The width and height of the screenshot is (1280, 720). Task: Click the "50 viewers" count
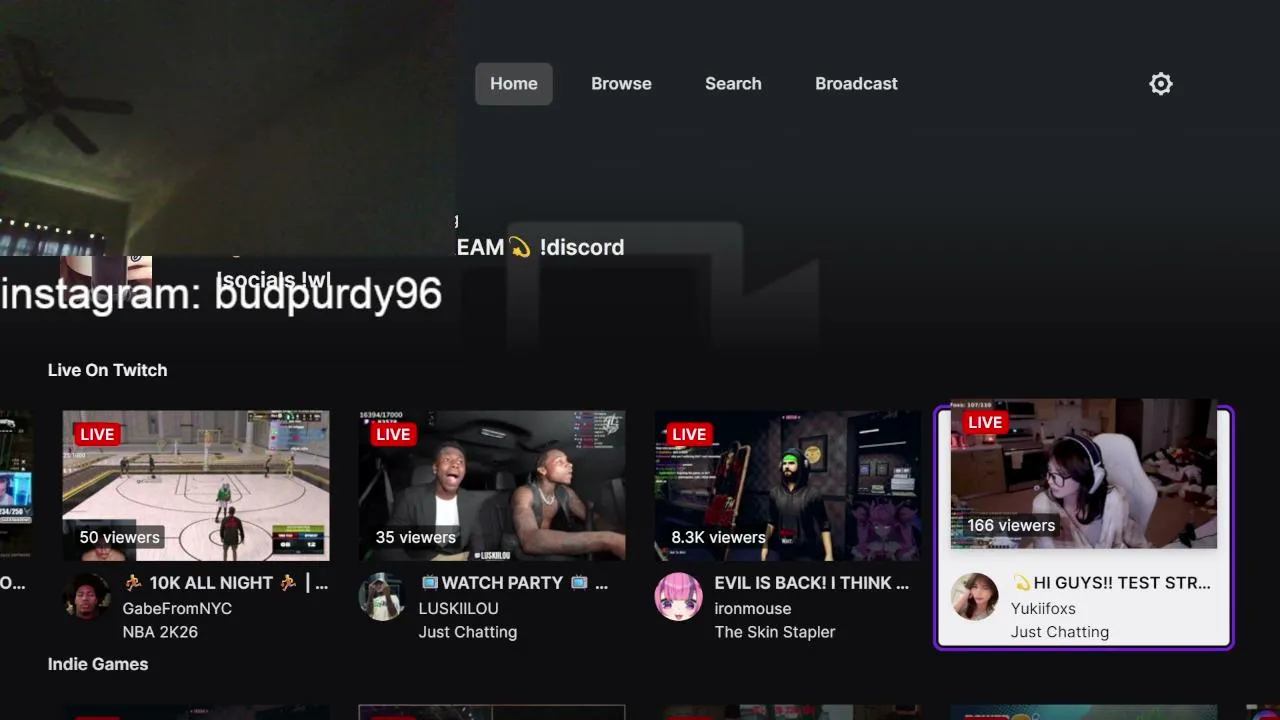click(x=120, y=537)
